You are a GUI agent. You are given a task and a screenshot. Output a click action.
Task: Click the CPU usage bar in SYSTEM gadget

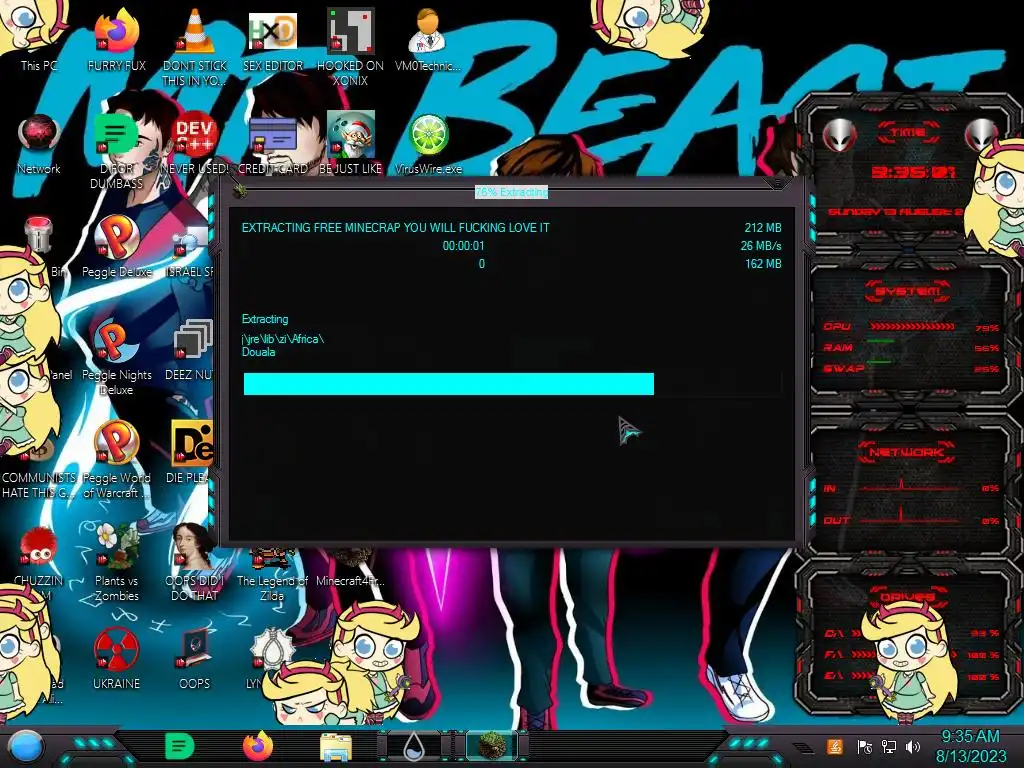coord(912,327)
